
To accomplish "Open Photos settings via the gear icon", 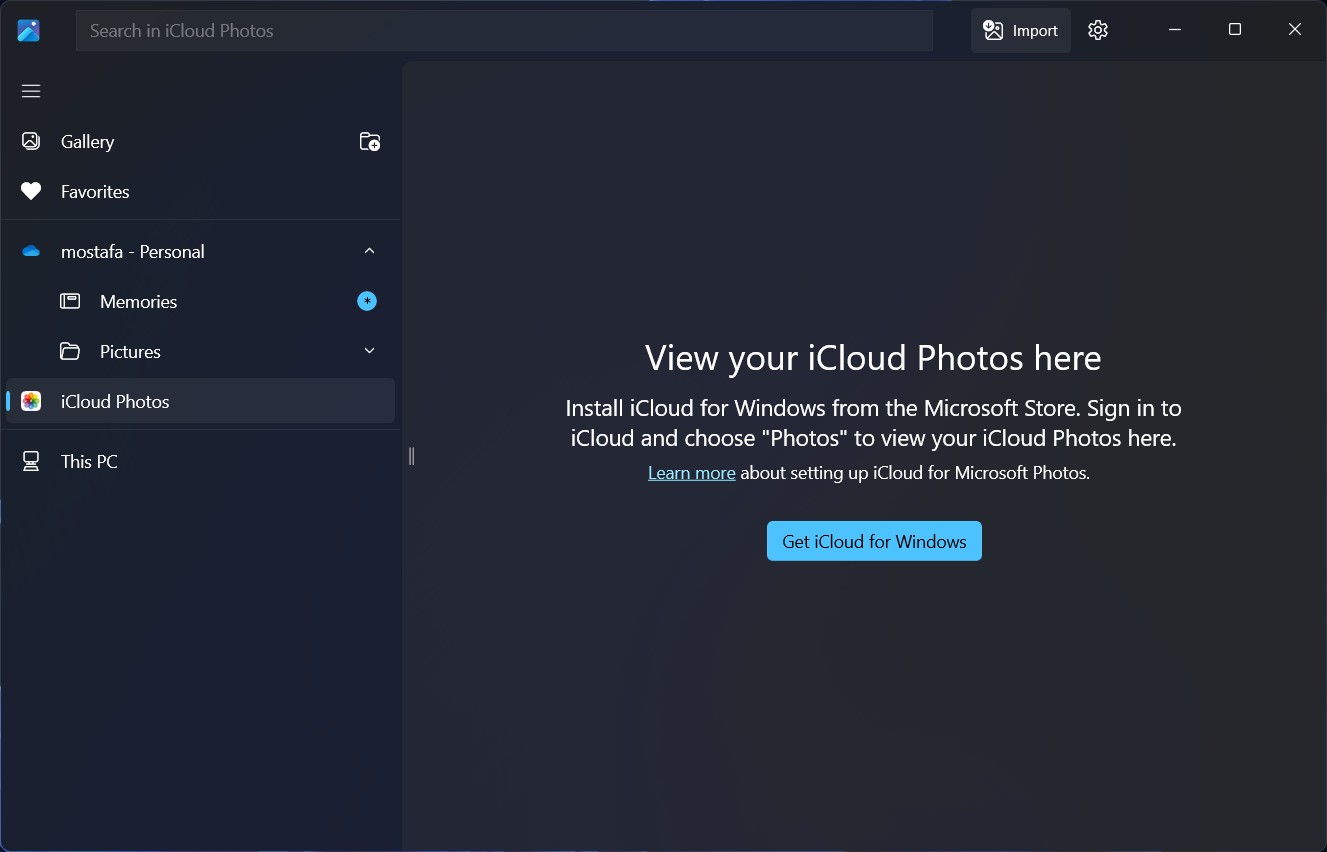I will pos(1097,30).
